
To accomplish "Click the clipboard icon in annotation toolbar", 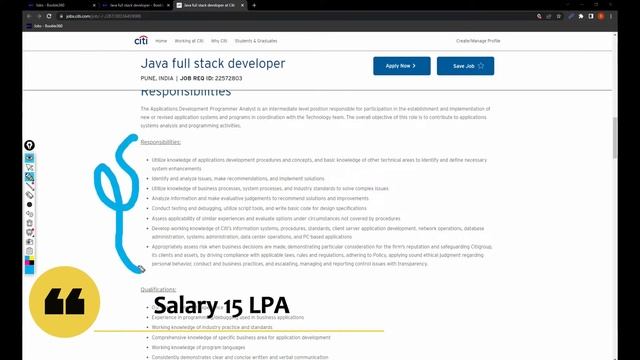I will pos(29,251).
